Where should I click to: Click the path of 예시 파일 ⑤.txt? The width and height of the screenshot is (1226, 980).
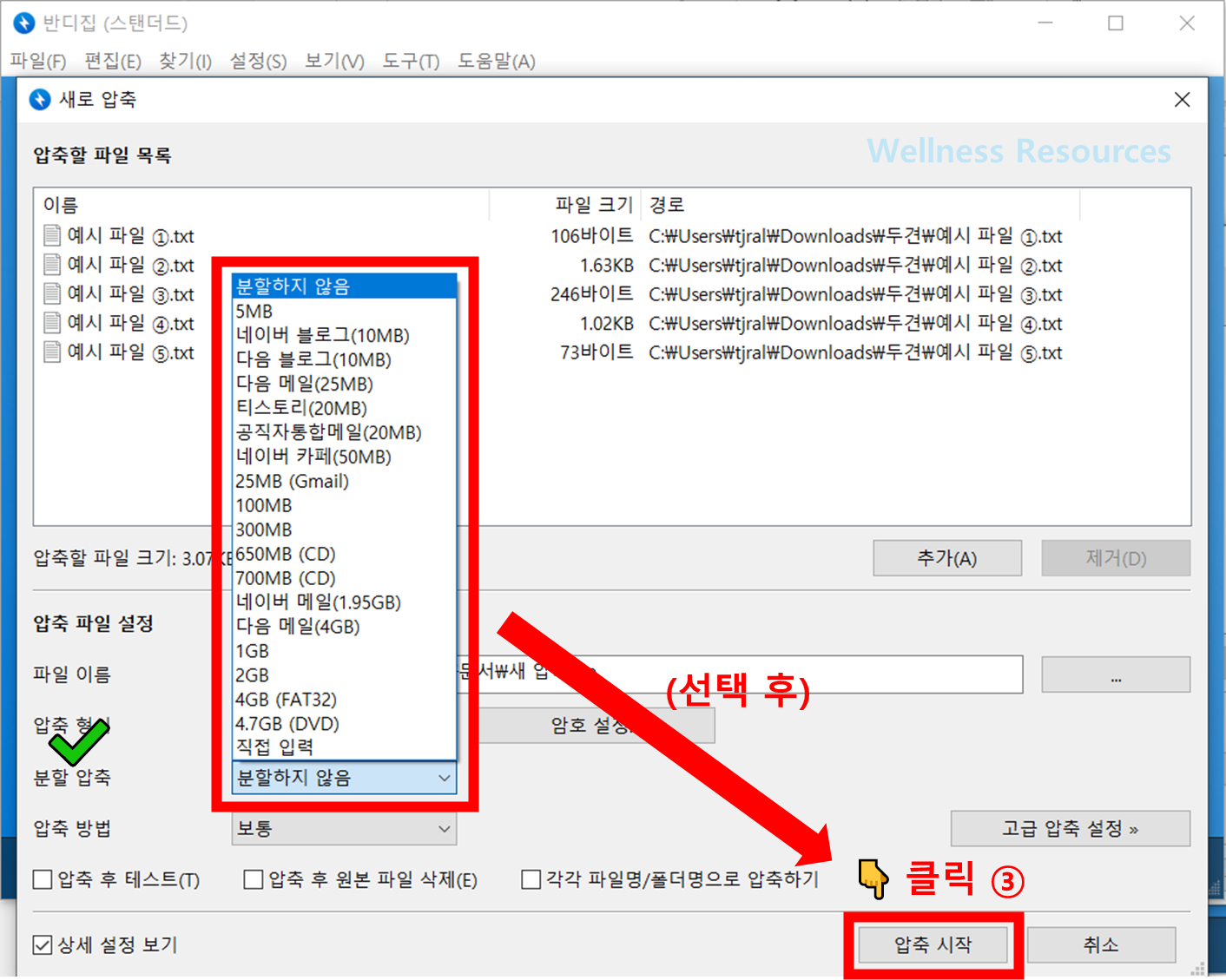[x=855, y=352]
